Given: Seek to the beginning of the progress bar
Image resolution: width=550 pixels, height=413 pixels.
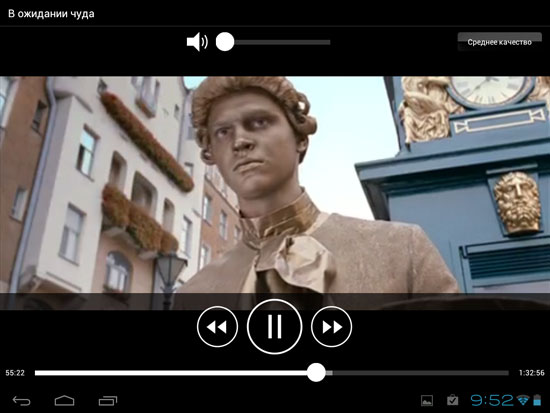Looking at the screenshot, I should (36, 373).
